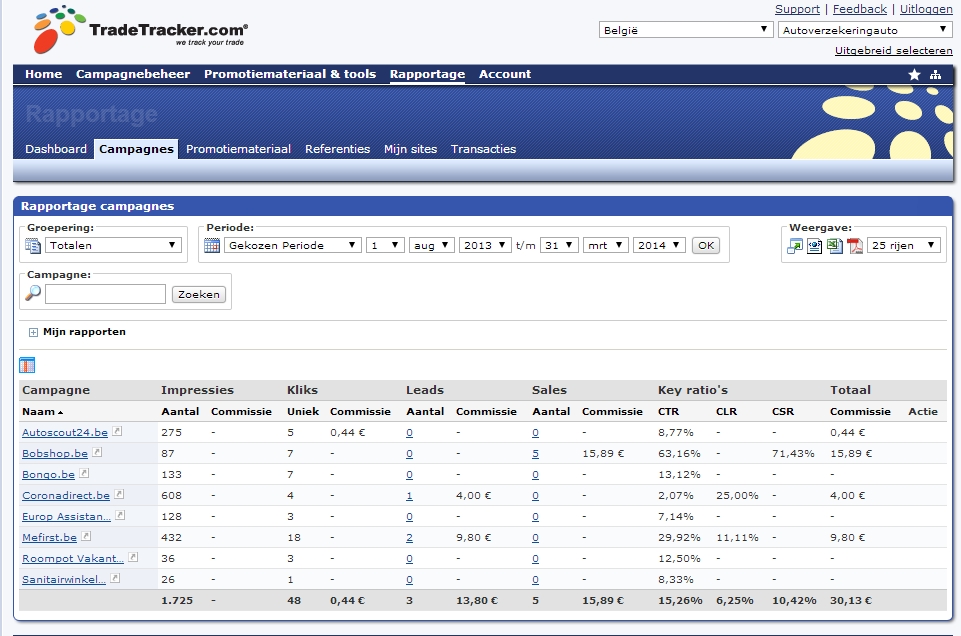The image size is (961, 636).
Task: Open the Support link
Action: tap(797, 9)
